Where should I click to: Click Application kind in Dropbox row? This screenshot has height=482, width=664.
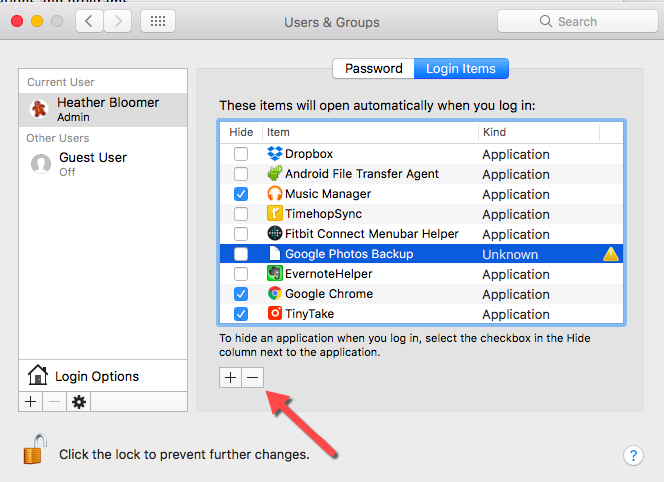point(516,155)
